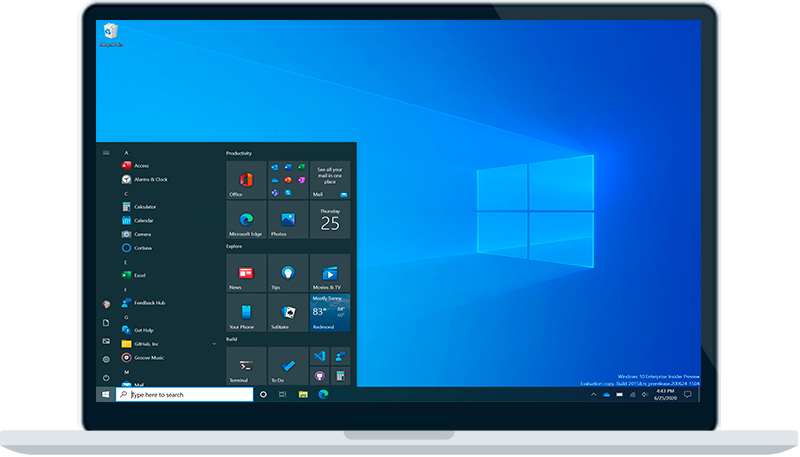The image size is (800, 457).
Task: Launch the Terminal tile
Action: click(x=246, y=366)
